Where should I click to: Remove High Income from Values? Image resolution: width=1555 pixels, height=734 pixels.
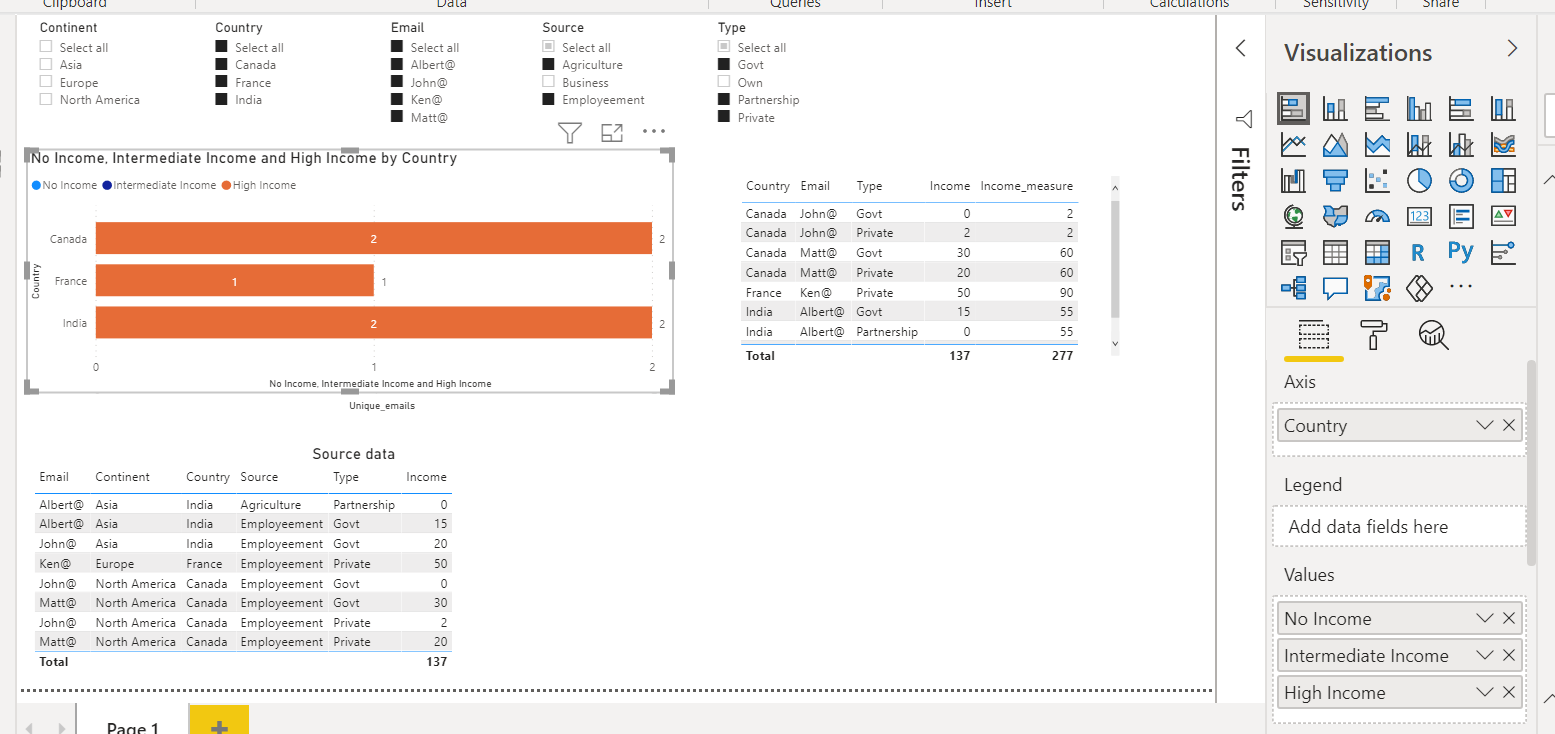[1509, 693]
